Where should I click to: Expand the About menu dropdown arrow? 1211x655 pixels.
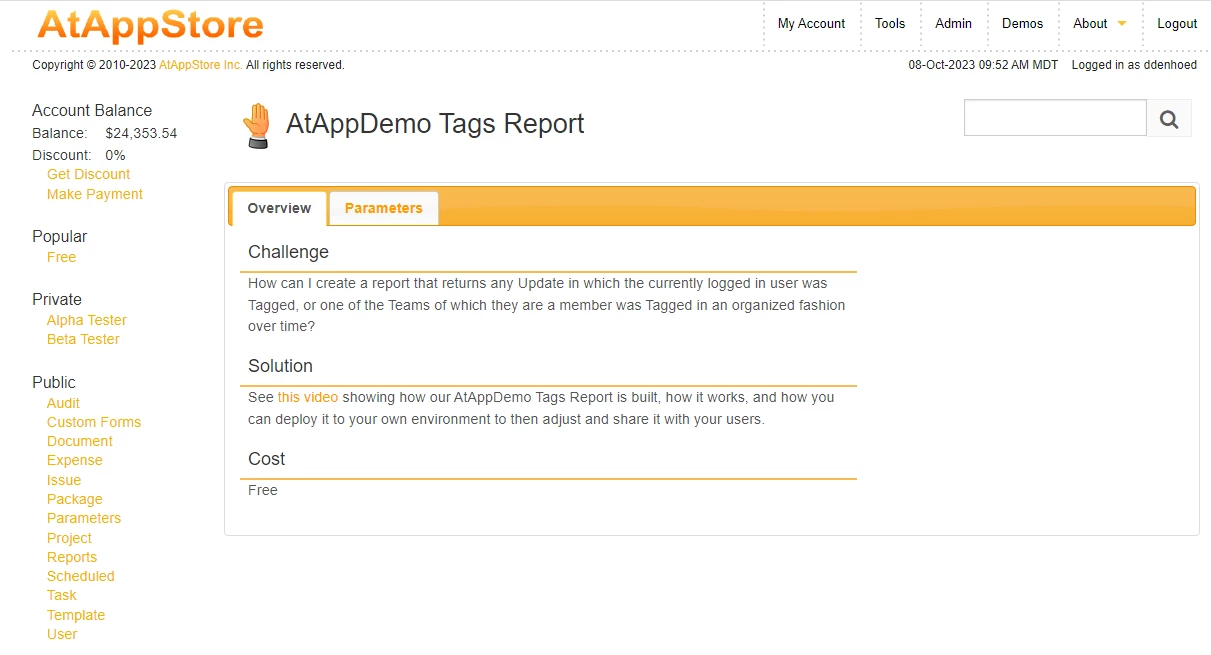click(1122, 24)
